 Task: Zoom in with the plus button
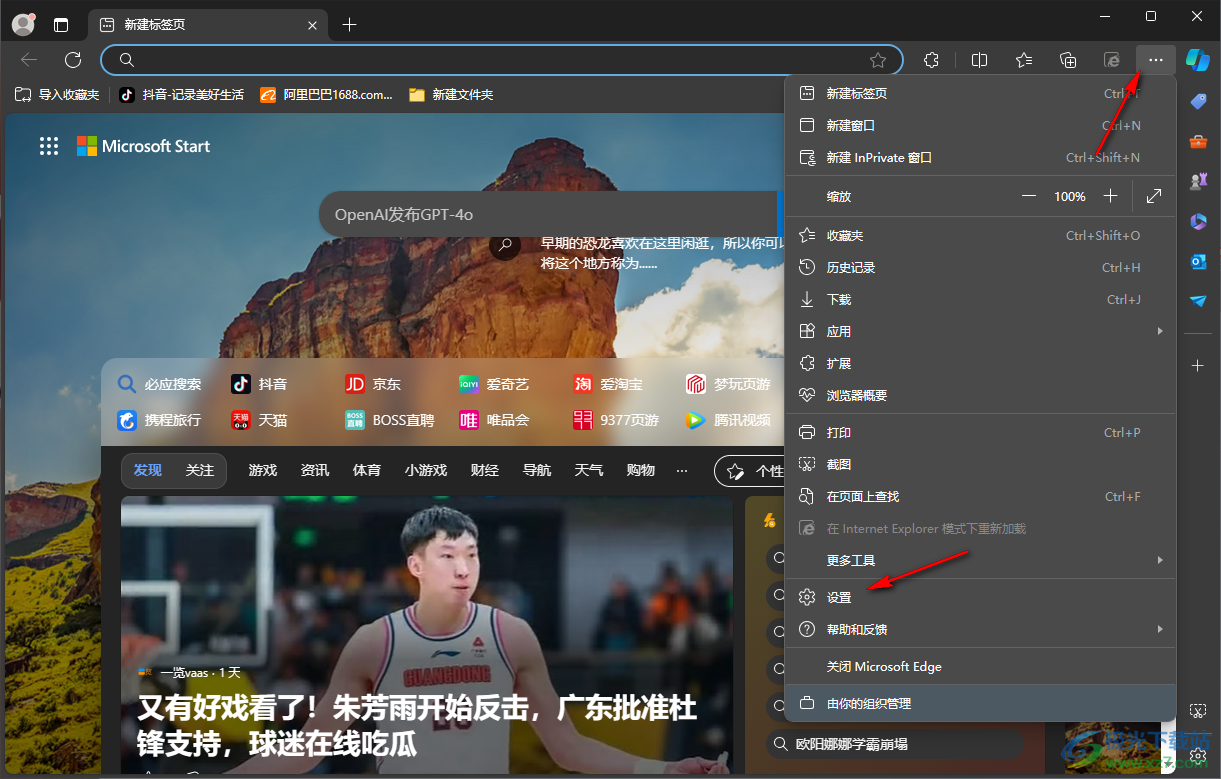[x=1110, y=196]
